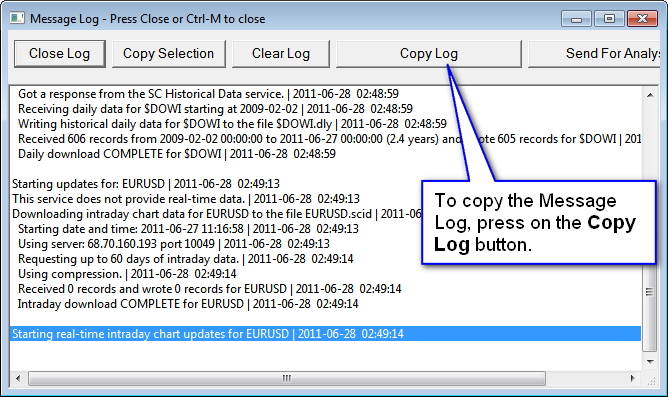Image resolution: width=668 pixels, height=397 pixels.
Task: Select line 'Writing historical daily data for $DOWI'
Action: (x=232, y=124)
